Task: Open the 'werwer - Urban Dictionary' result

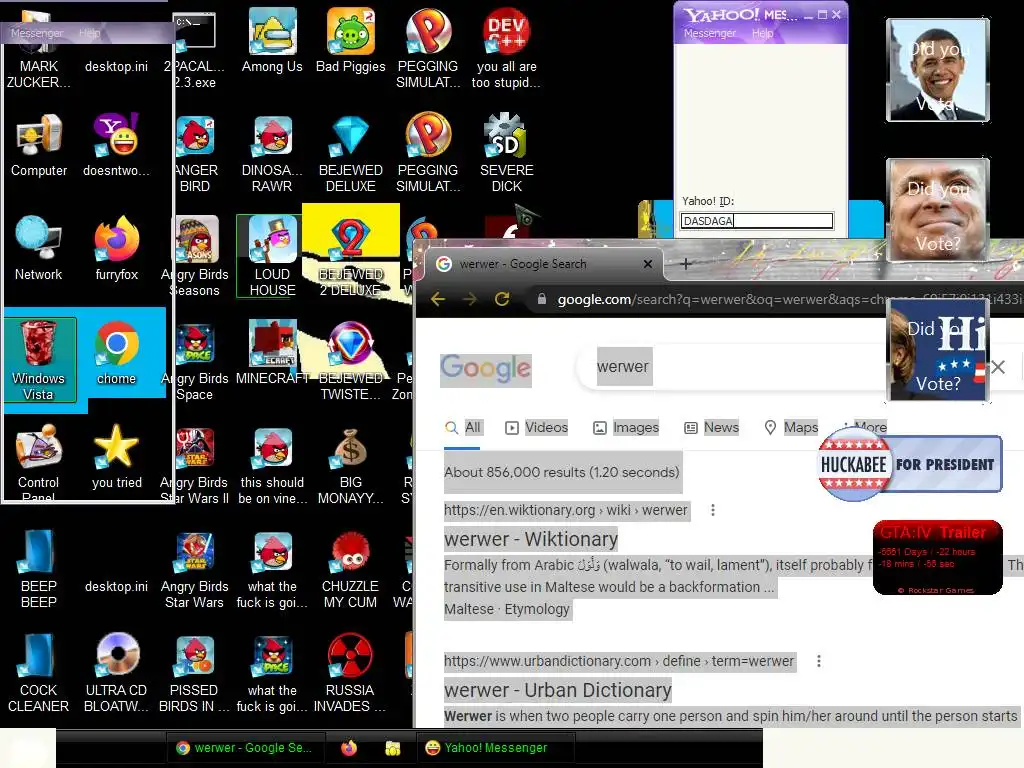Action: pos(558,690)
